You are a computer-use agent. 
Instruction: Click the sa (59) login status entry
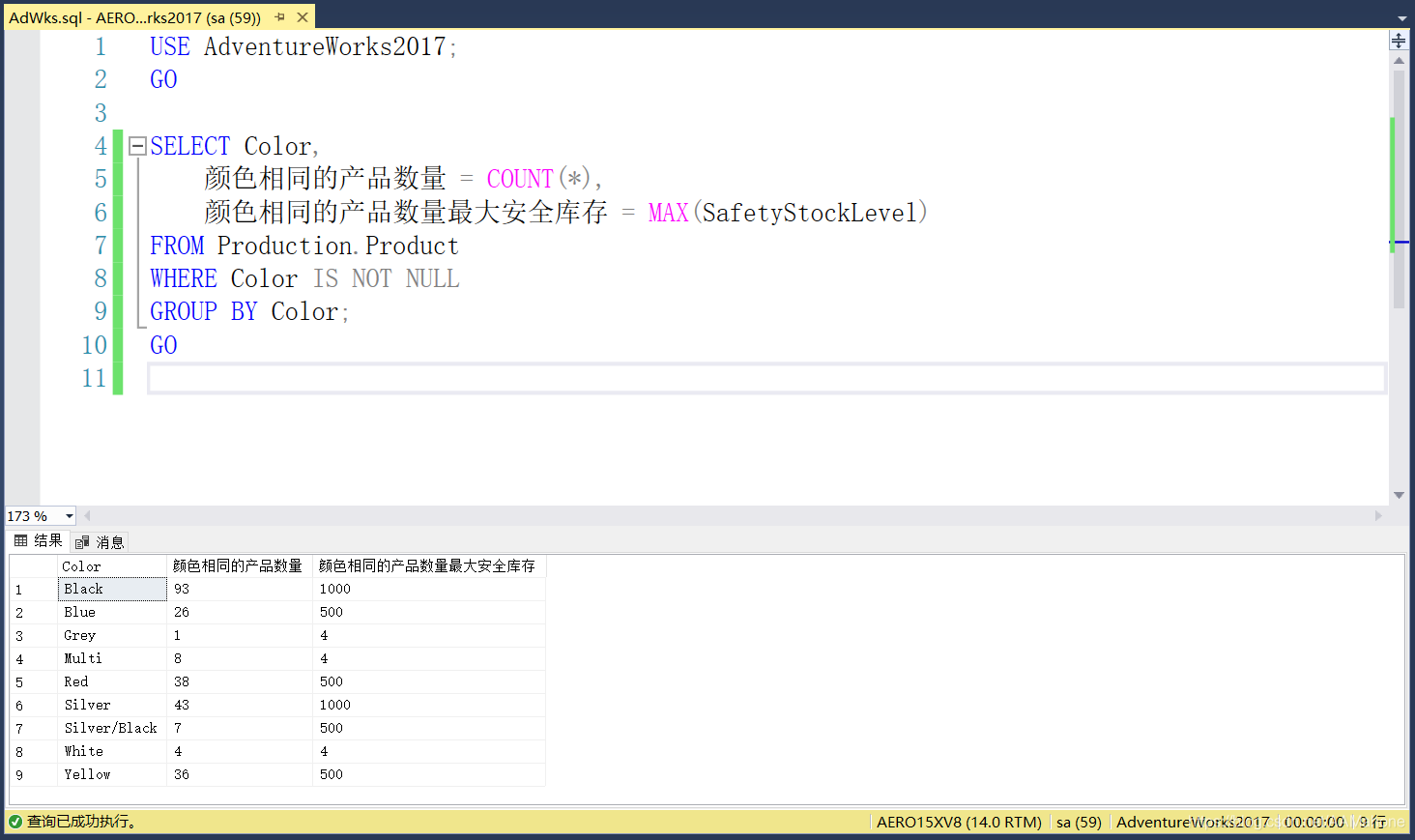(x=1079, y=822)
